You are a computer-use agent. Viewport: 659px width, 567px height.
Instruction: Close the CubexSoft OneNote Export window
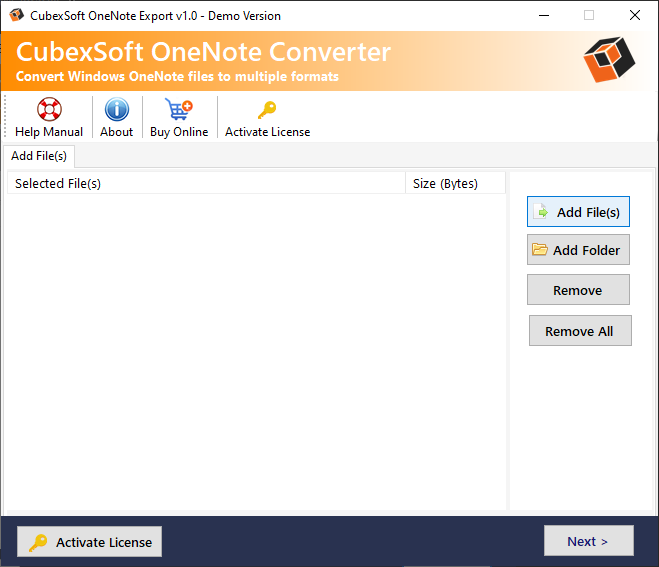tap(635, 16)
